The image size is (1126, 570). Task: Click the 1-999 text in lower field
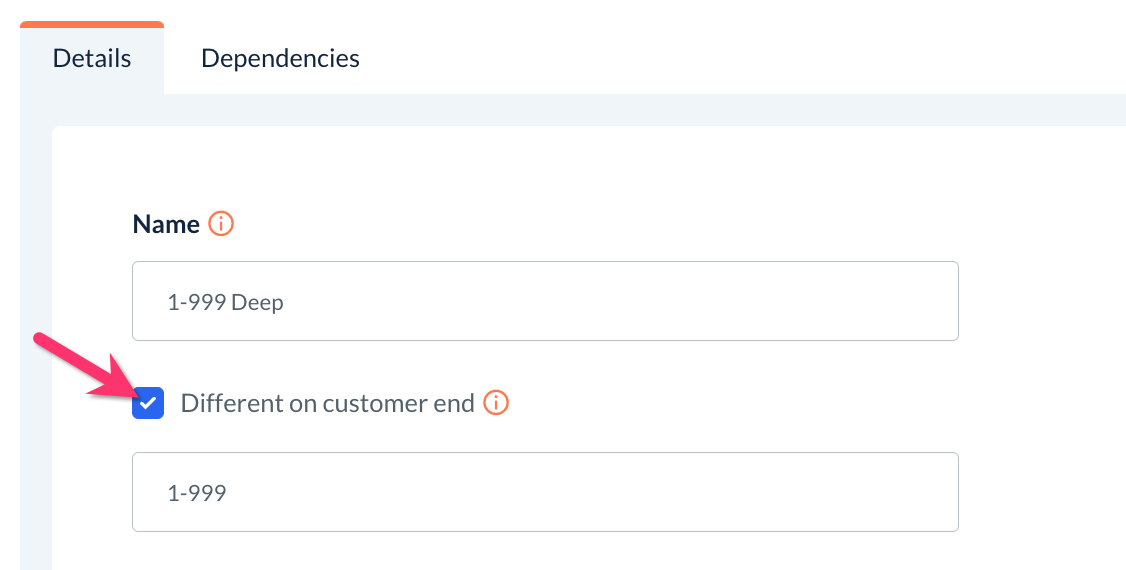197,493
